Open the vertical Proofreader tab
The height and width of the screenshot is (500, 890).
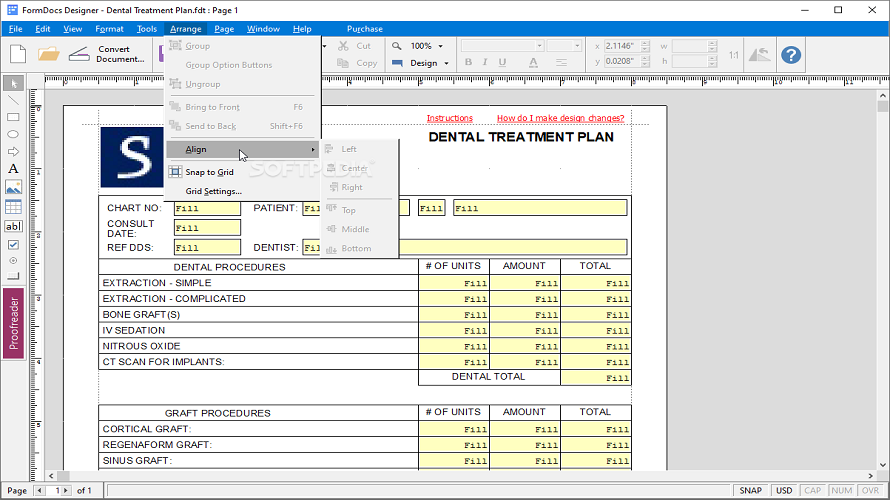point(14,321)
